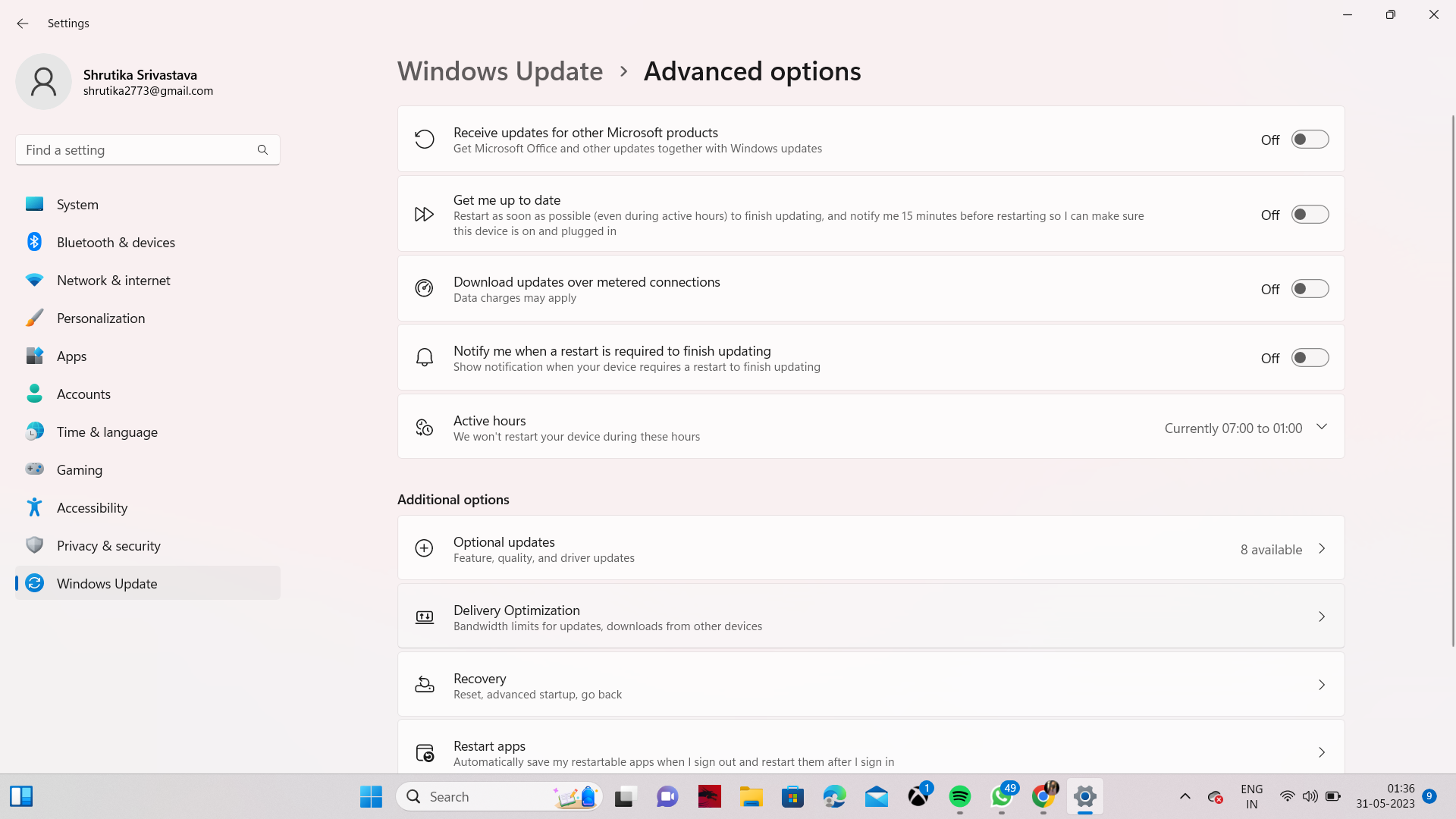
Task: Open Optional updates chevron
Action: [1321, 548]
